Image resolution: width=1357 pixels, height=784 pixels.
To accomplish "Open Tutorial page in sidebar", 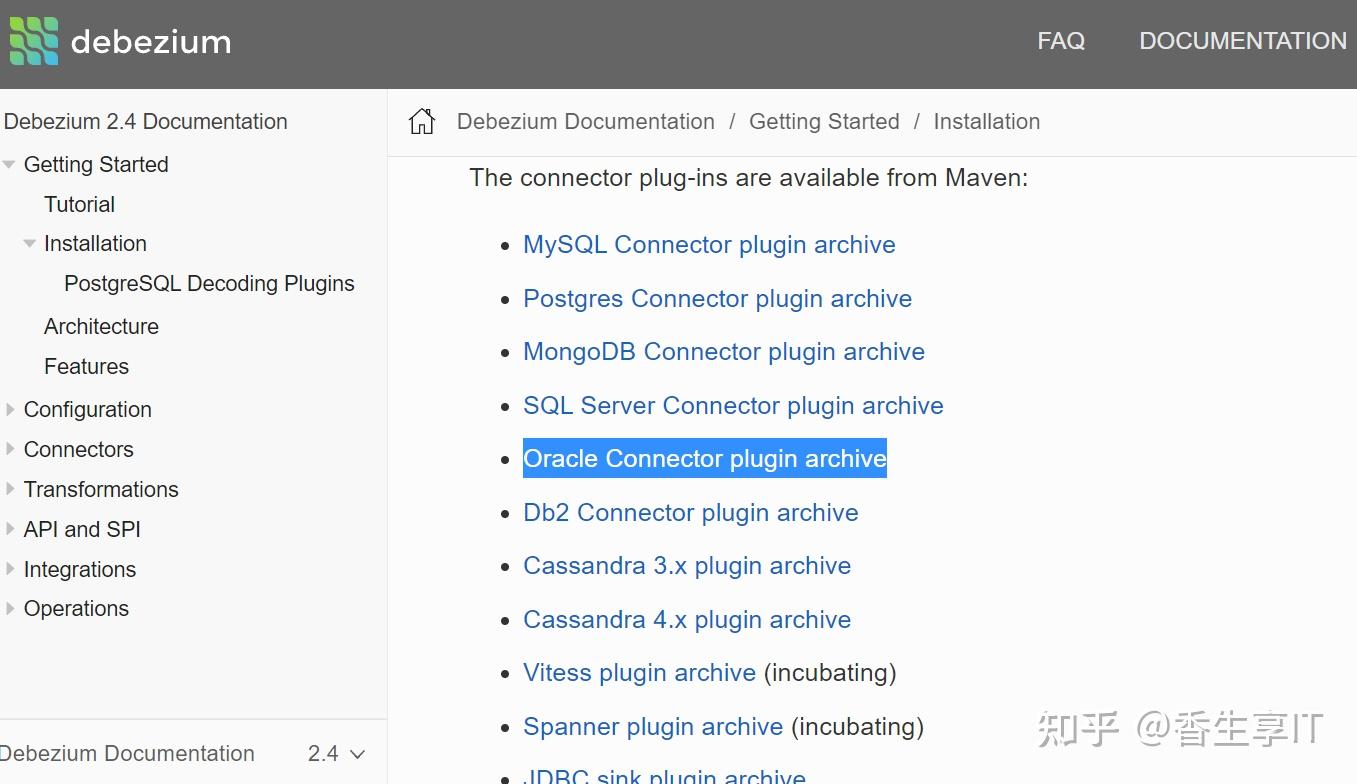I will [79, 204].
